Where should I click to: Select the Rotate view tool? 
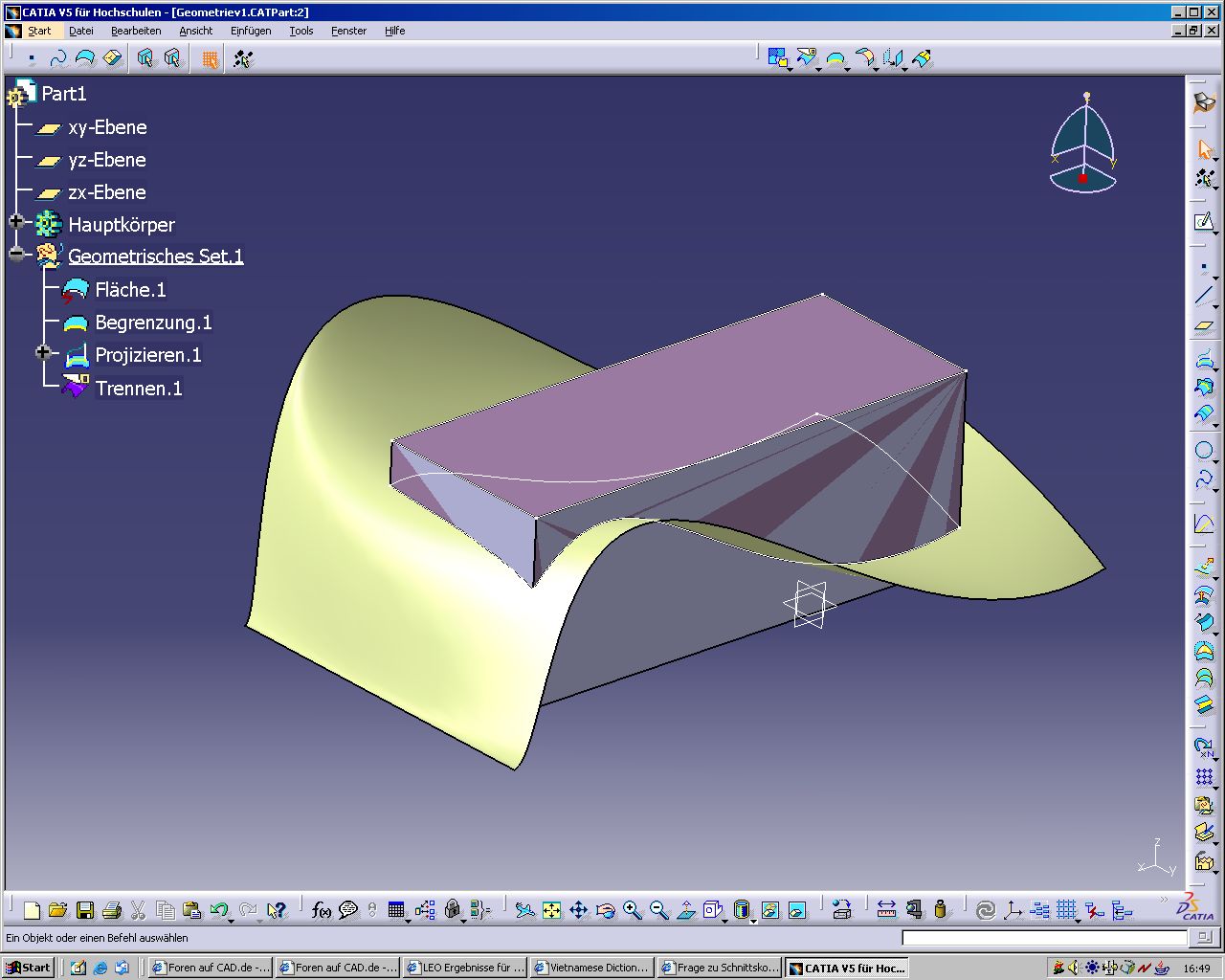pos(605,909)
